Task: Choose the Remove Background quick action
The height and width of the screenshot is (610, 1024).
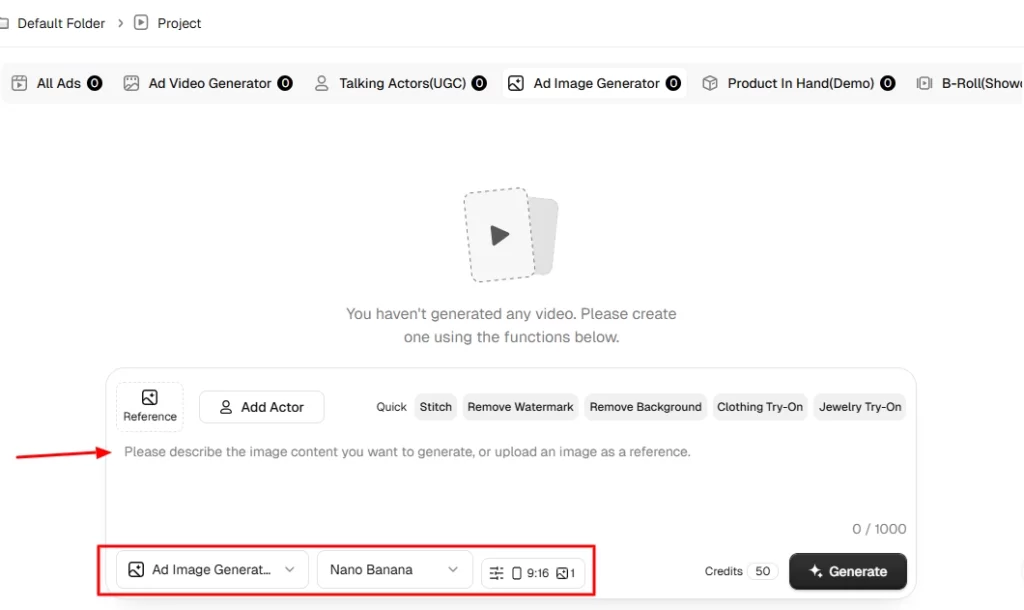Action: pos(645,407)
